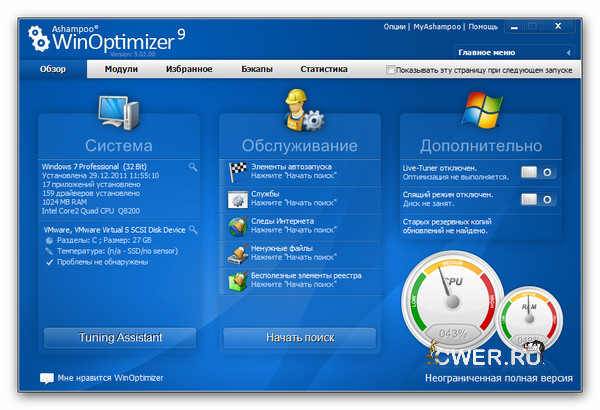Click the Следы Интернета globe icon
The image size is (600, 410).
pyautogui.click(x=237, y=225)
